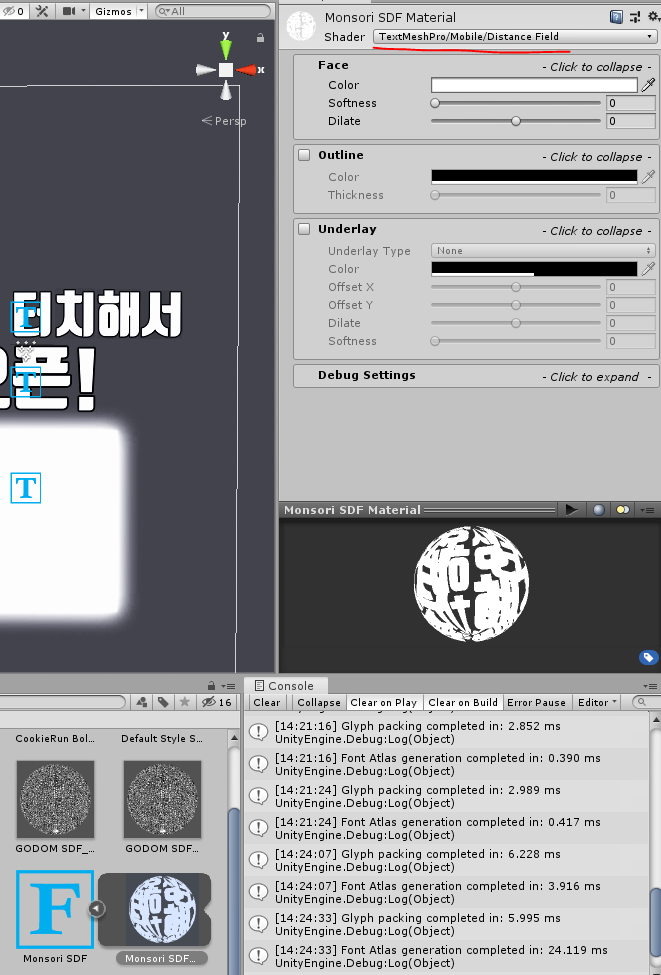Select the 14:24:33 Font Atlas generation log
This screenshot has width=661, height=975.
point(446,956)
